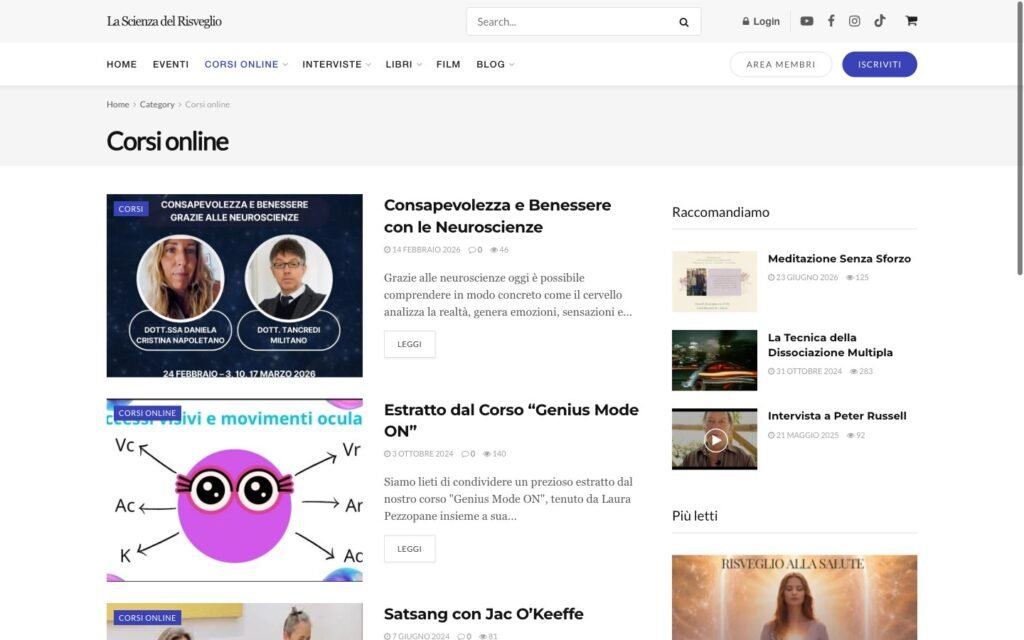Click views count 283 eye icon
The image size is (1024, 640).
tap(854, 372)
